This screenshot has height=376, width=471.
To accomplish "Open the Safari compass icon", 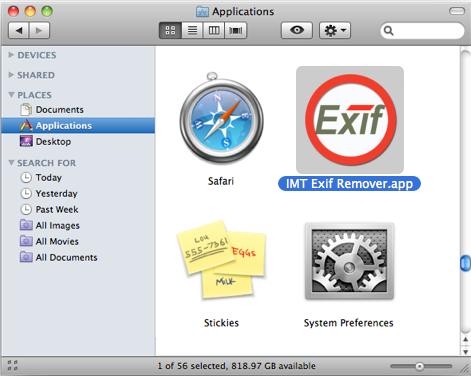I will click(222, 119).
